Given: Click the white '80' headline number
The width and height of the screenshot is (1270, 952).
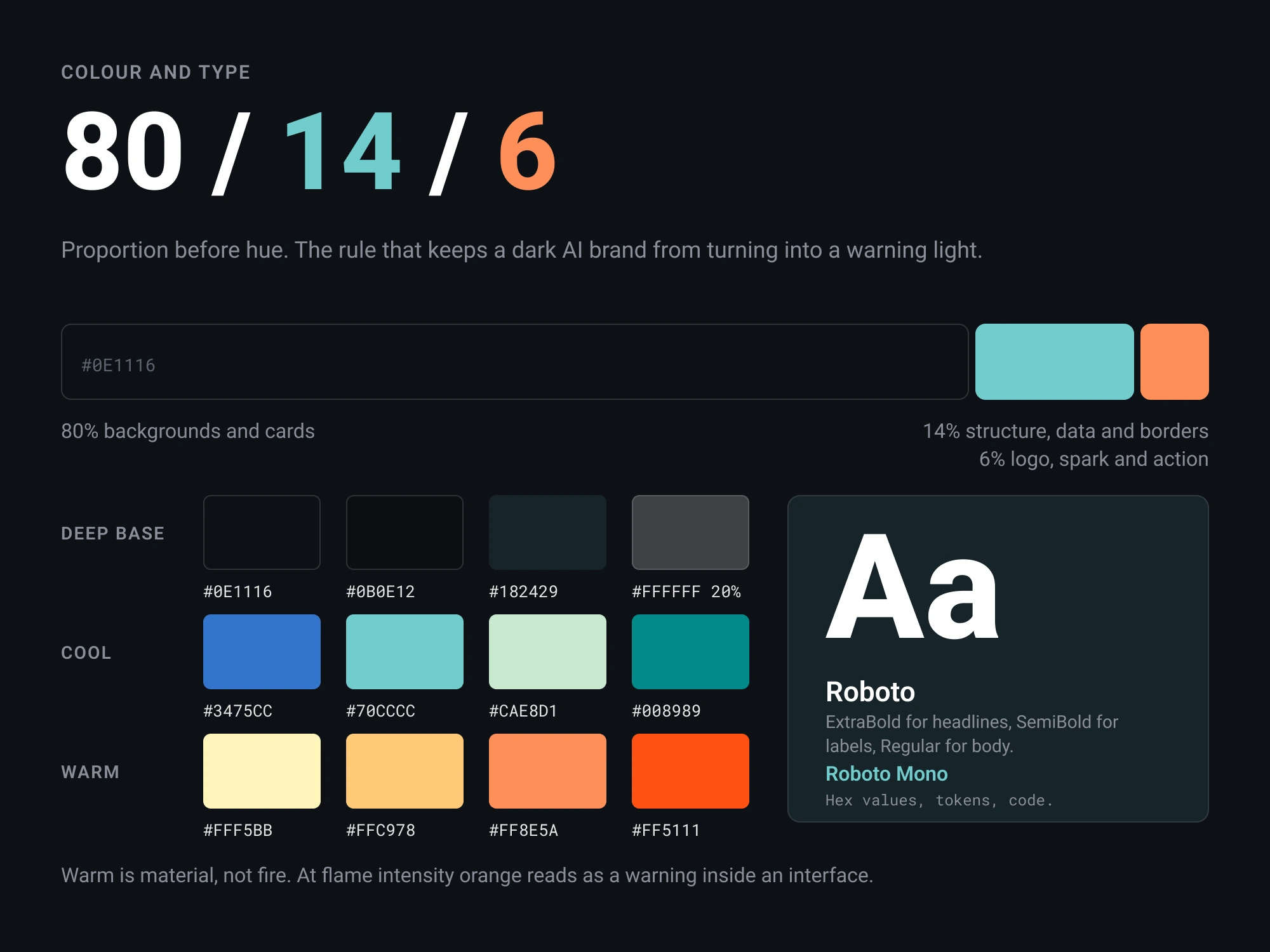Looking at the screenshot, I should [x=124, y=151].
